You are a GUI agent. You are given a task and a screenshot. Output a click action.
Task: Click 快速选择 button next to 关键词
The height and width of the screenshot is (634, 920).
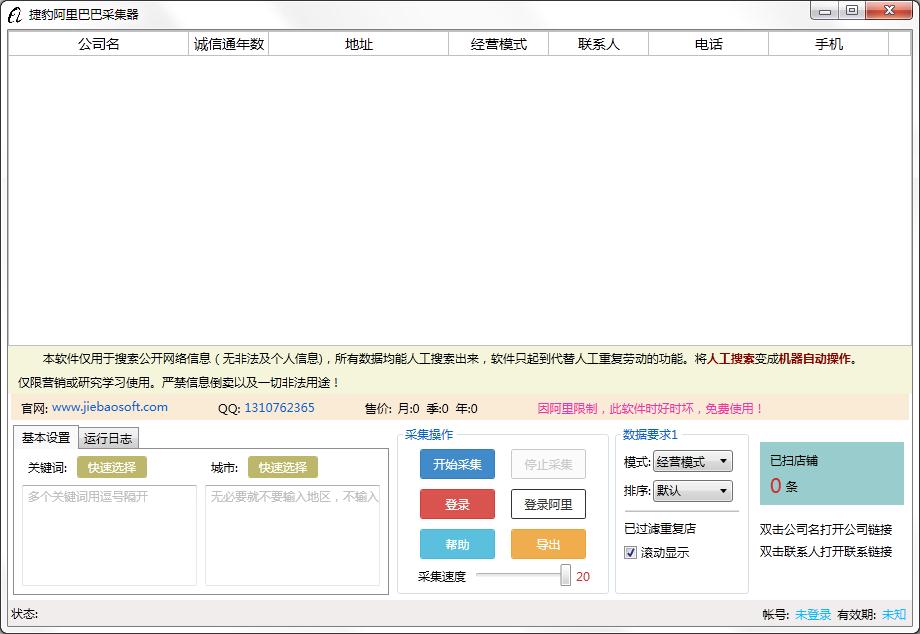tap(112, 467)
